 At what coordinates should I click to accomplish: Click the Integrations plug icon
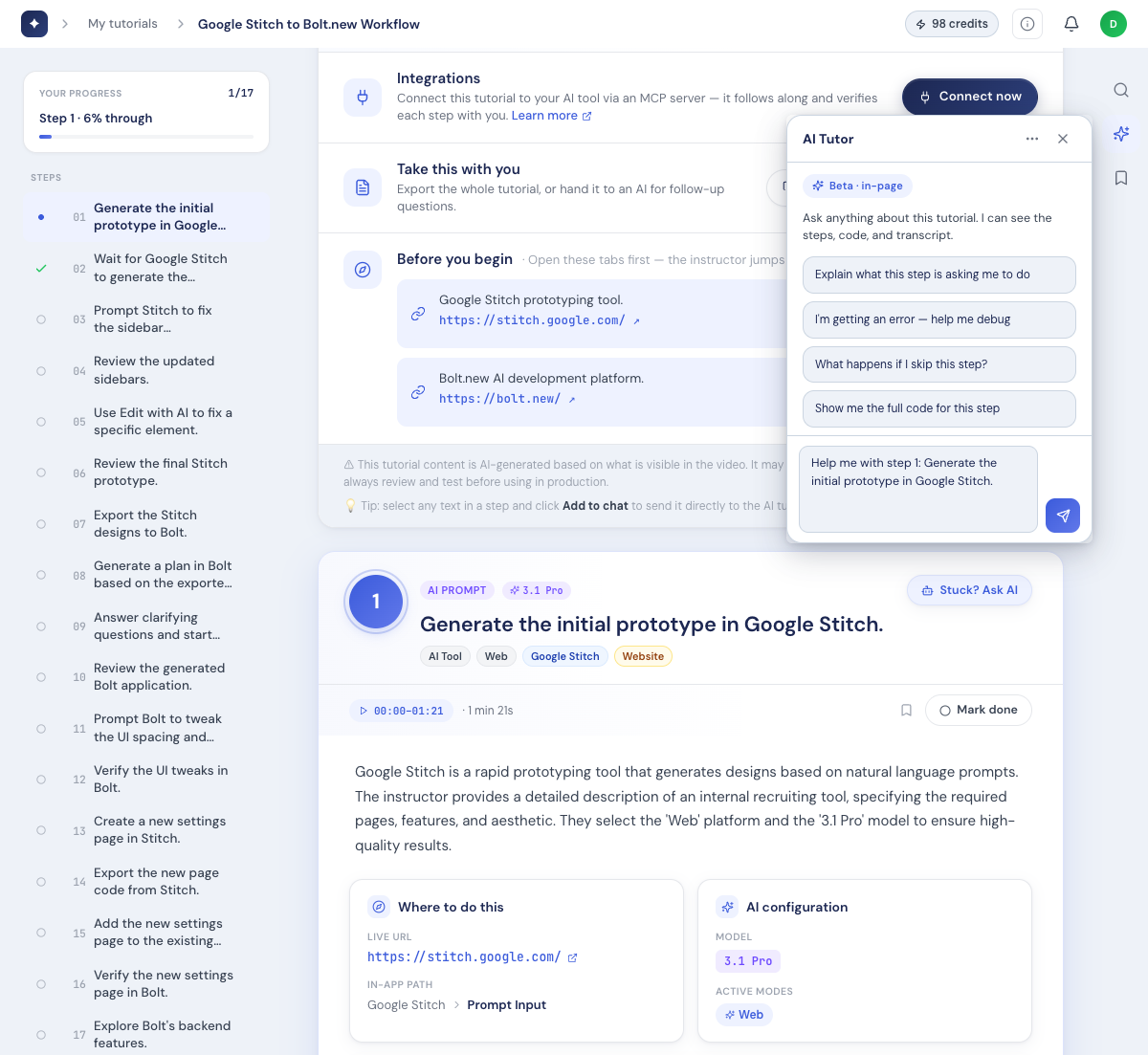point(363,97)
